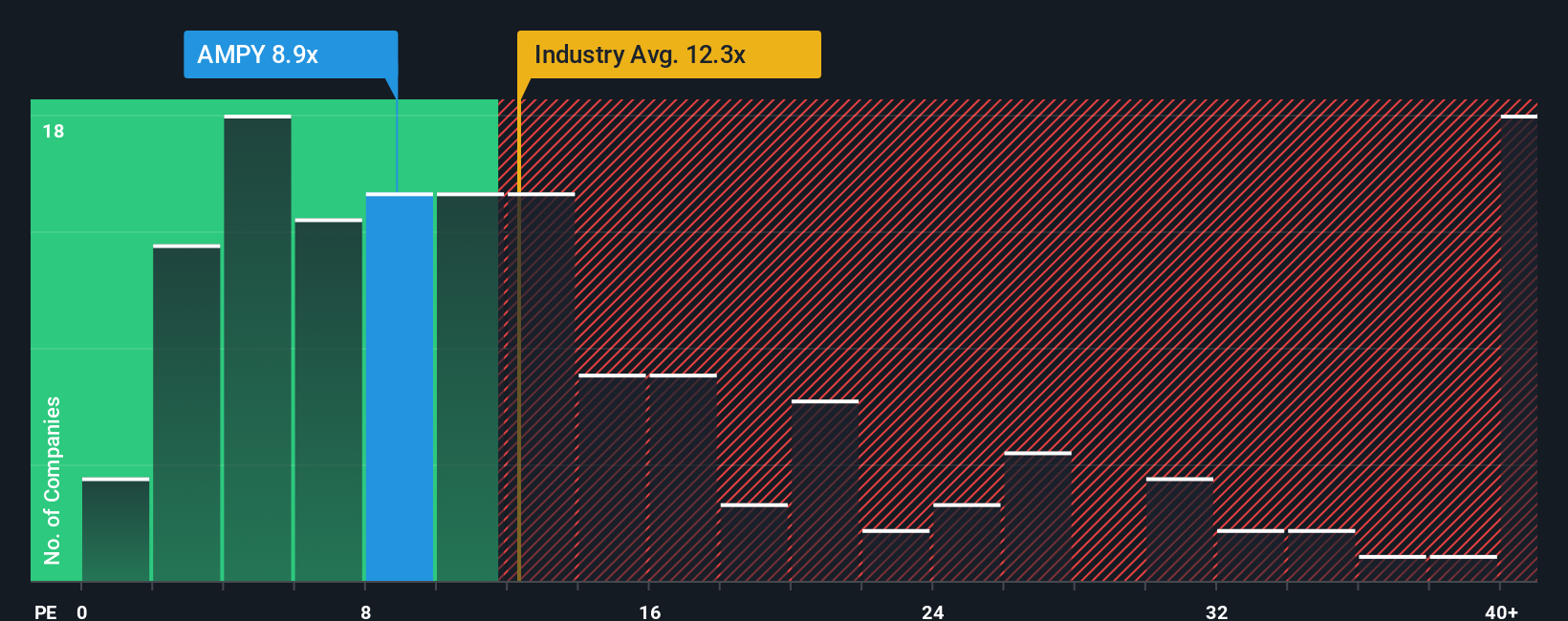Click the x-axis tick label 8
1568x621 pixels.
pos(365,611)
